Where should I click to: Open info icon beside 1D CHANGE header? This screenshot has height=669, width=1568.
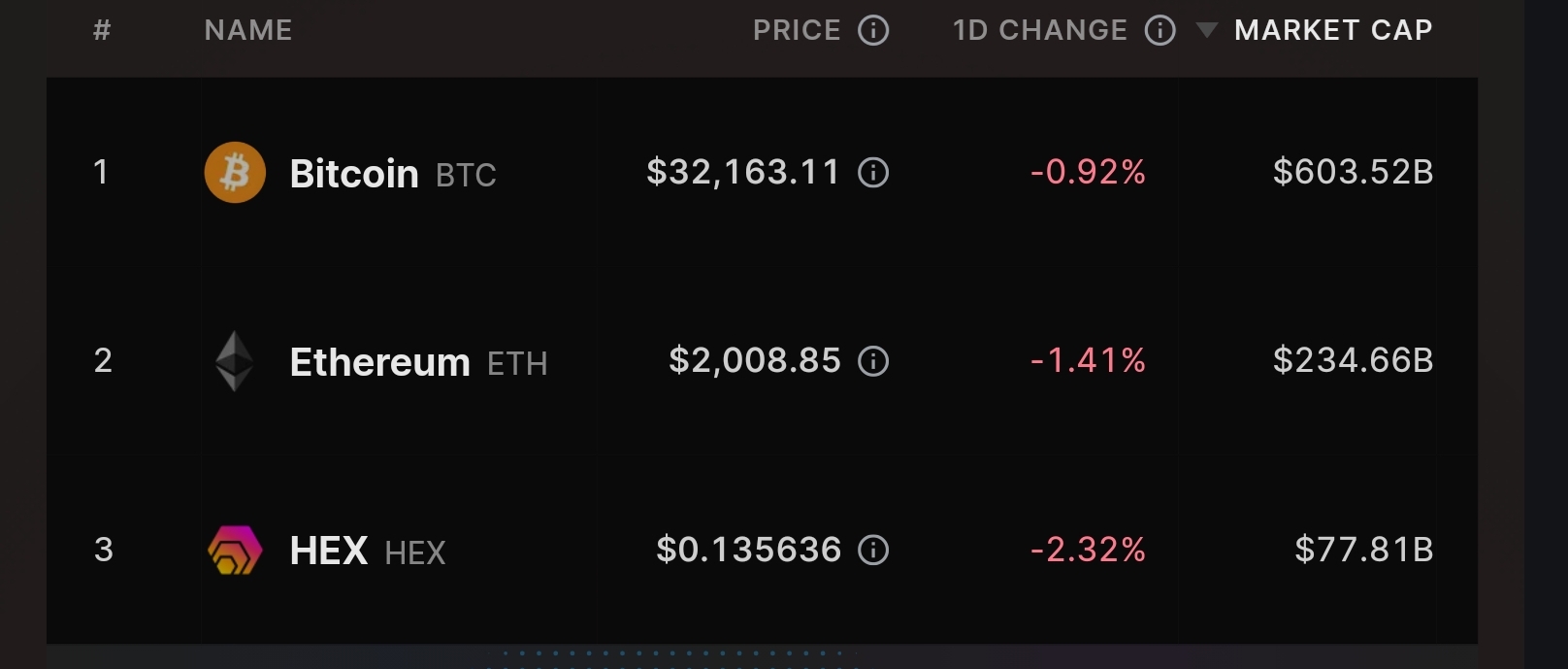pyautogui.click(x=1160, y=31)
